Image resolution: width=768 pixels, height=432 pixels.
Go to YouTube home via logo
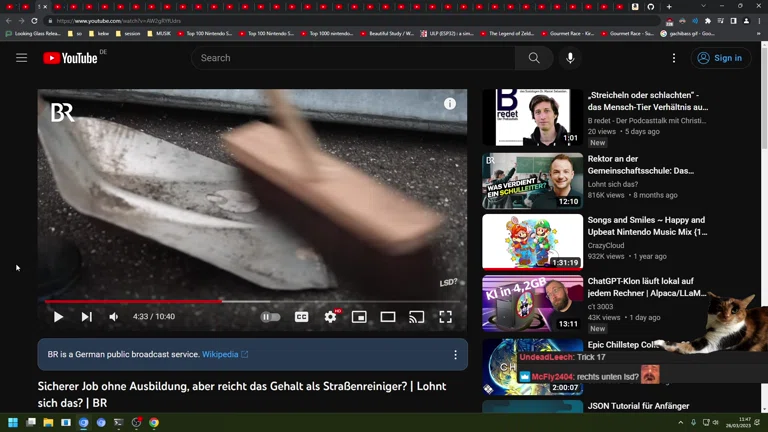pyautogui.click(x=71, y=58)
